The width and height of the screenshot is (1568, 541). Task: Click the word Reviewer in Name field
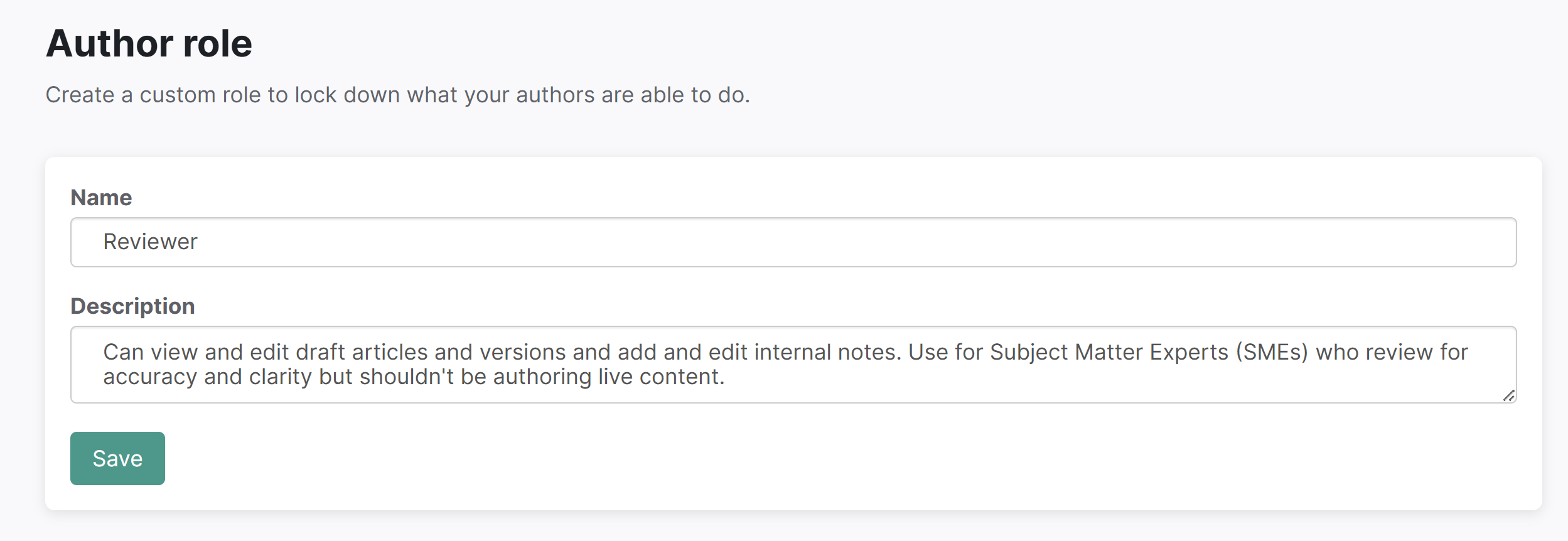pos(150,242)
